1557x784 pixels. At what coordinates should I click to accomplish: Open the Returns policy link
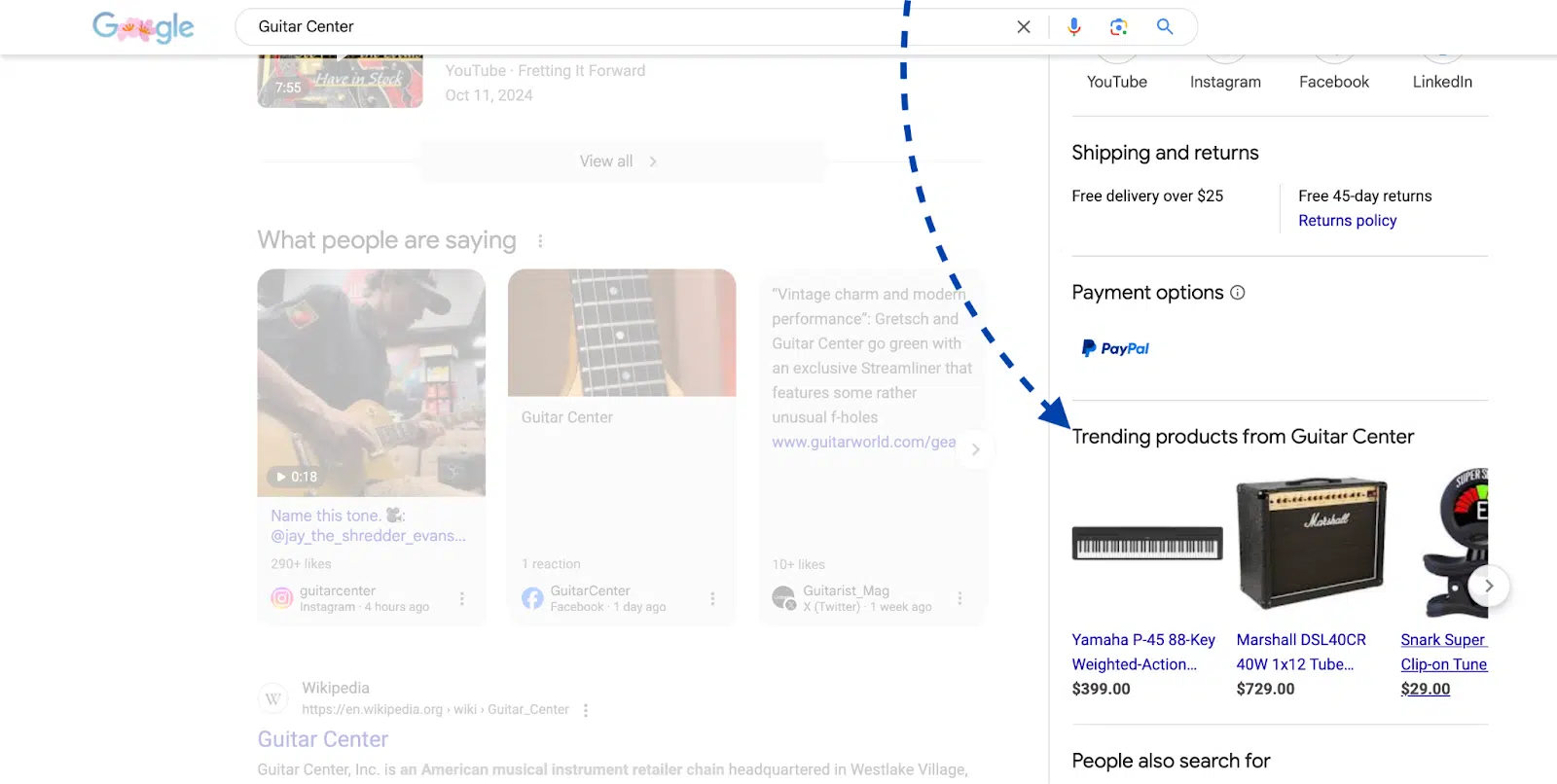coord(1348,221)
